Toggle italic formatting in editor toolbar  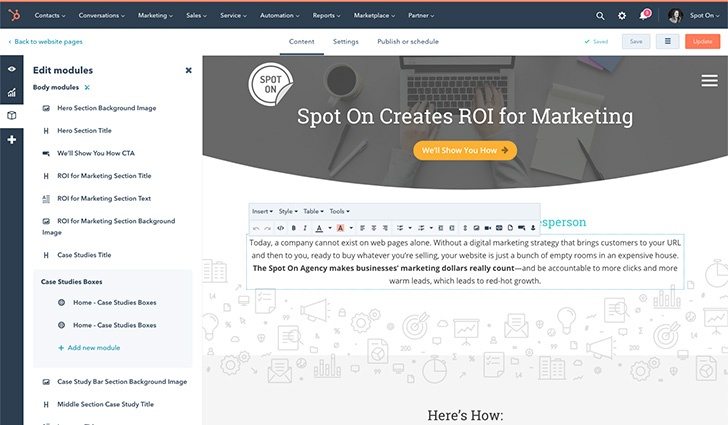(x=305, y=228)
